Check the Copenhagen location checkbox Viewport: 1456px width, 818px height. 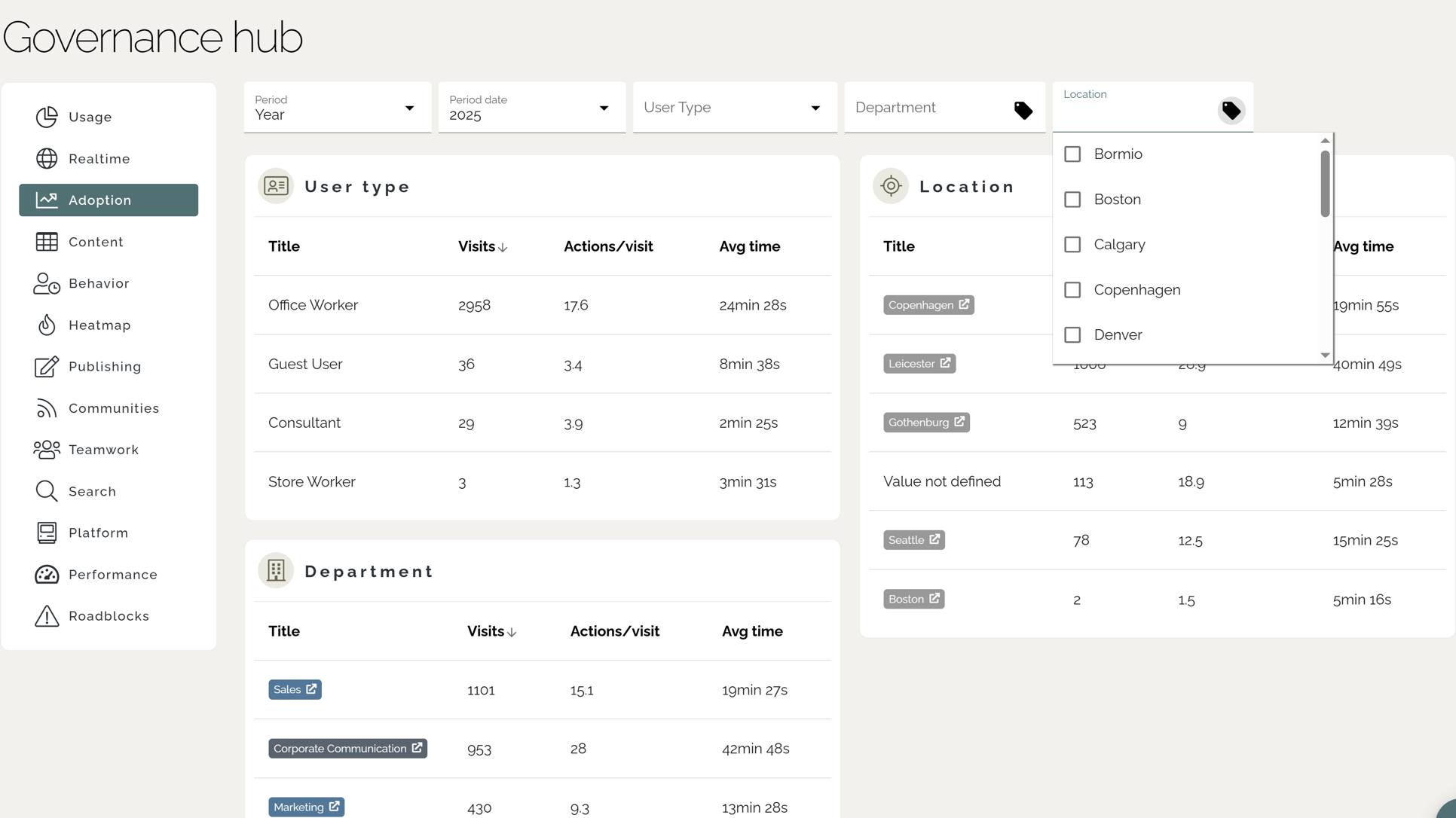point(1072,290)
